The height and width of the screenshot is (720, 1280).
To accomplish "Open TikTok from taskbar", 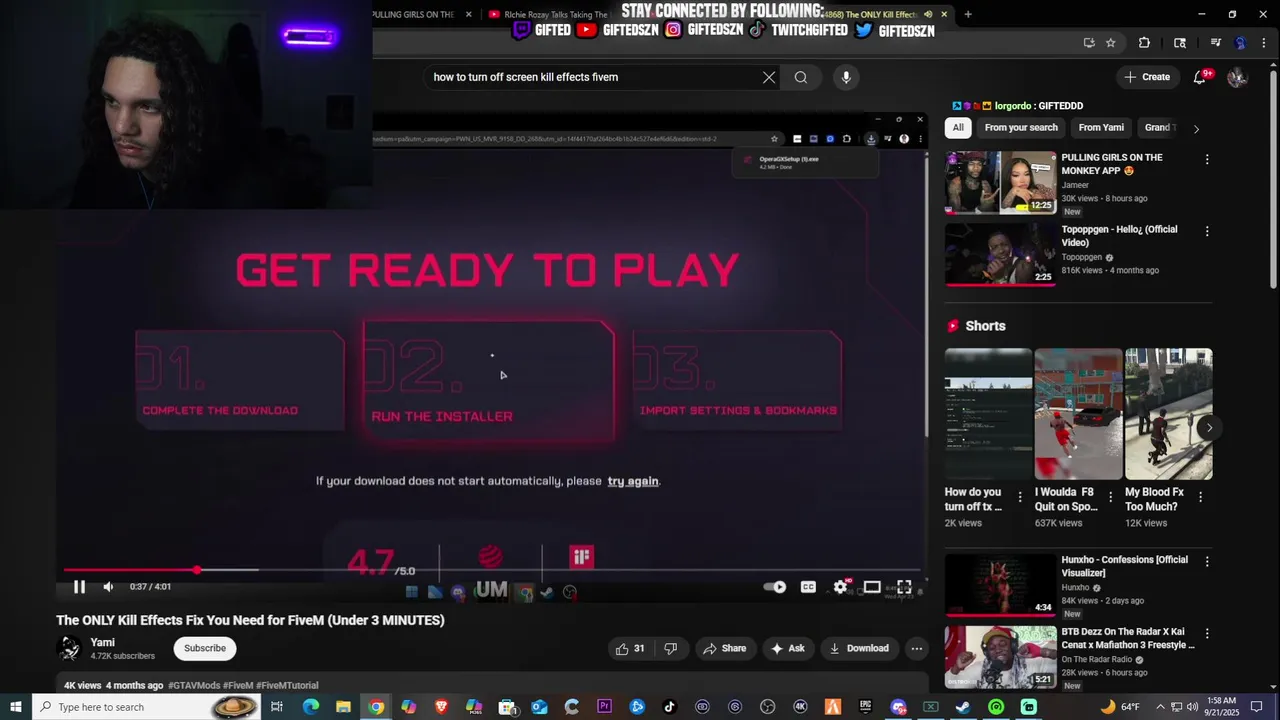I will click(x=669, y=707).
